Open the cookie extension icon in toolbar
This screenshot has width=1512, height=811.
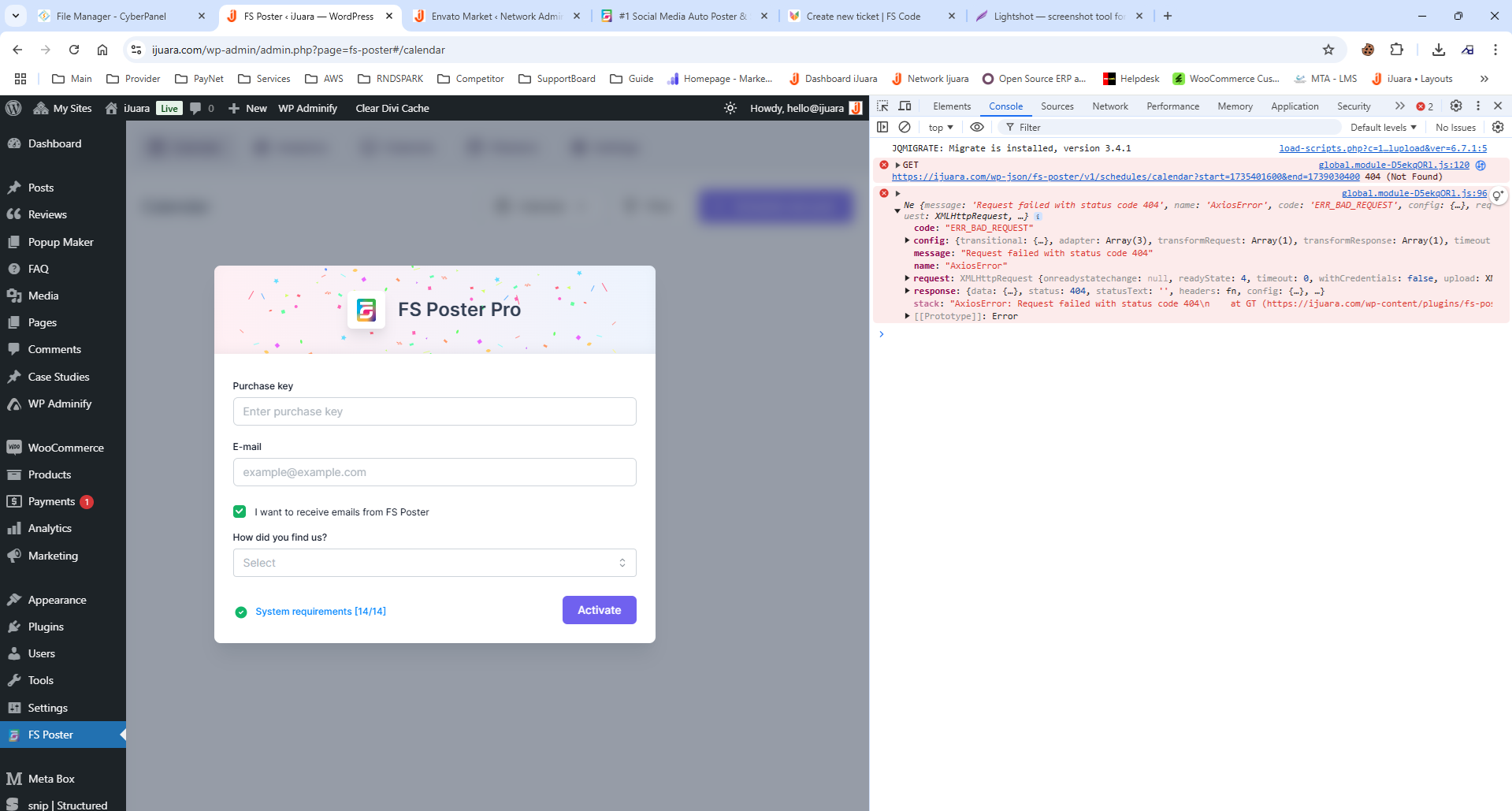(x=1368, y=50)
